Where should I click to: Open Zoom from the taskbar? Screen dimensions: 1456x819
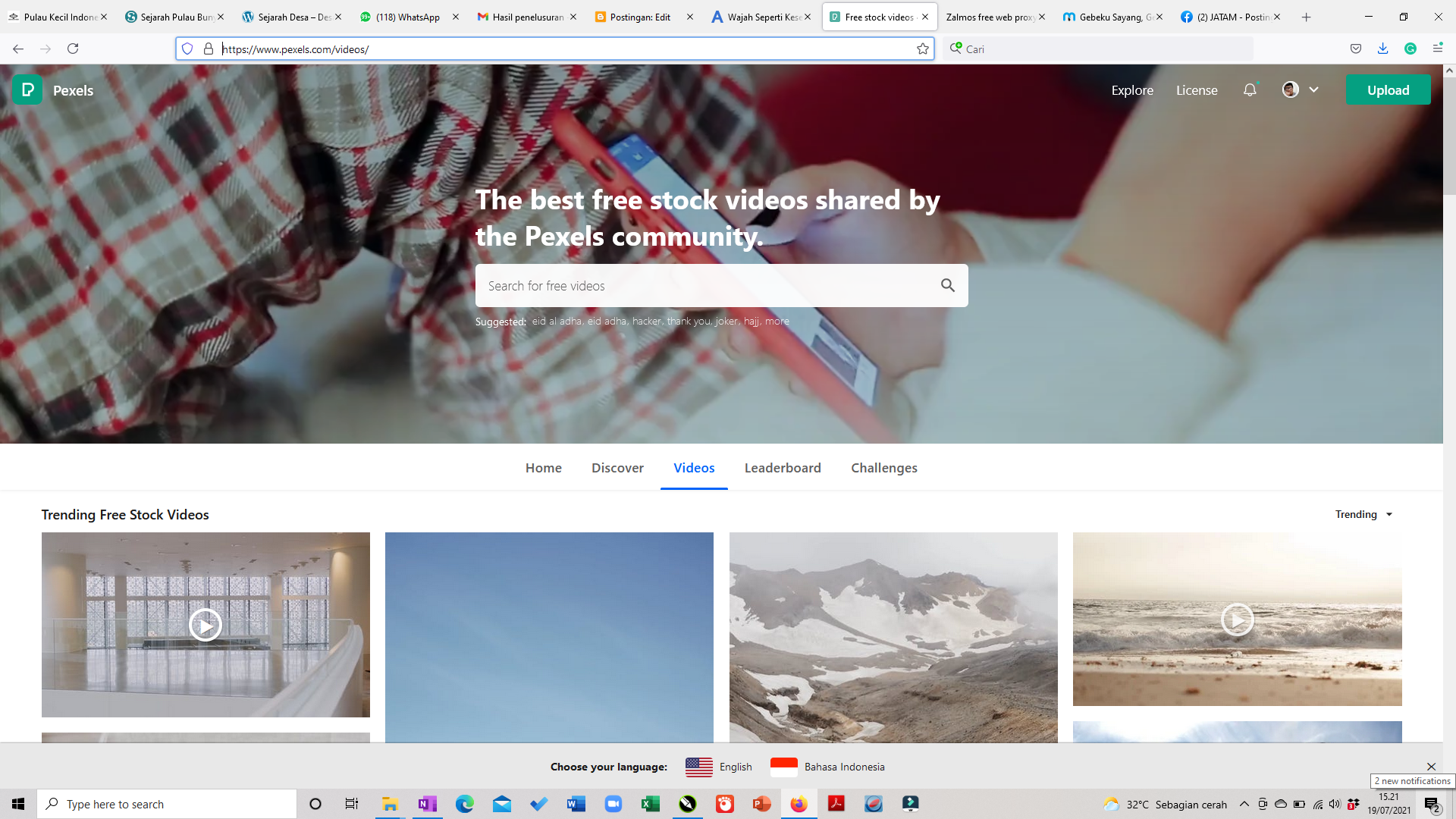613,804
